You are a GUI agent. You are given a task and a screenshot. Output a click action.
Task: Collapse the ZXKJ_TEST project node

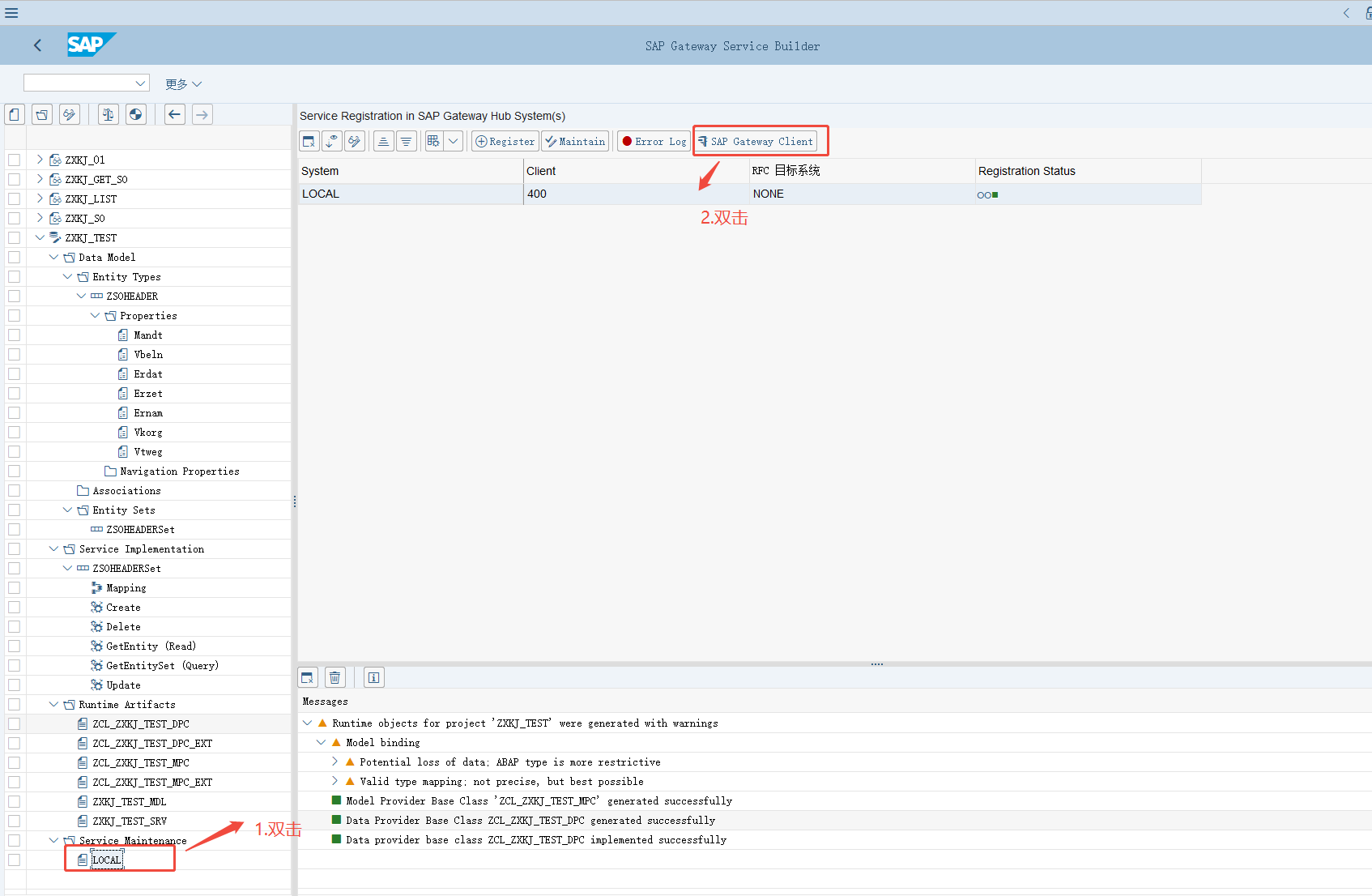[40, 238]
